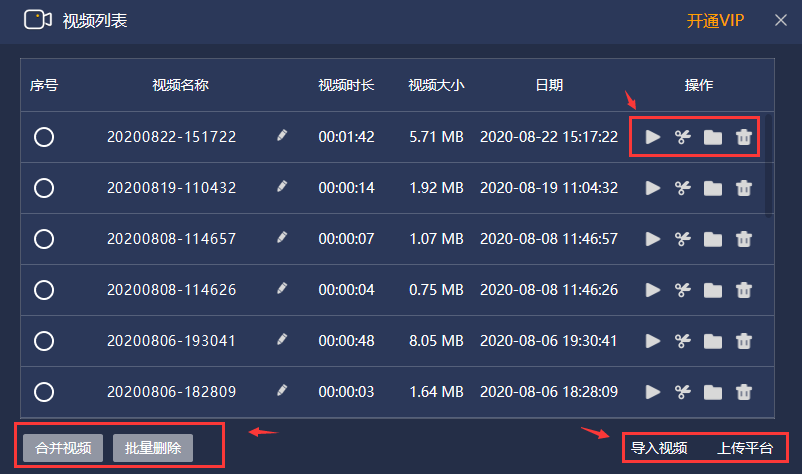Image resolution: width=802 pixels, height=474 pixels.
Task: Click the size value 0.75 MB
Action: (x=436, y=290)
